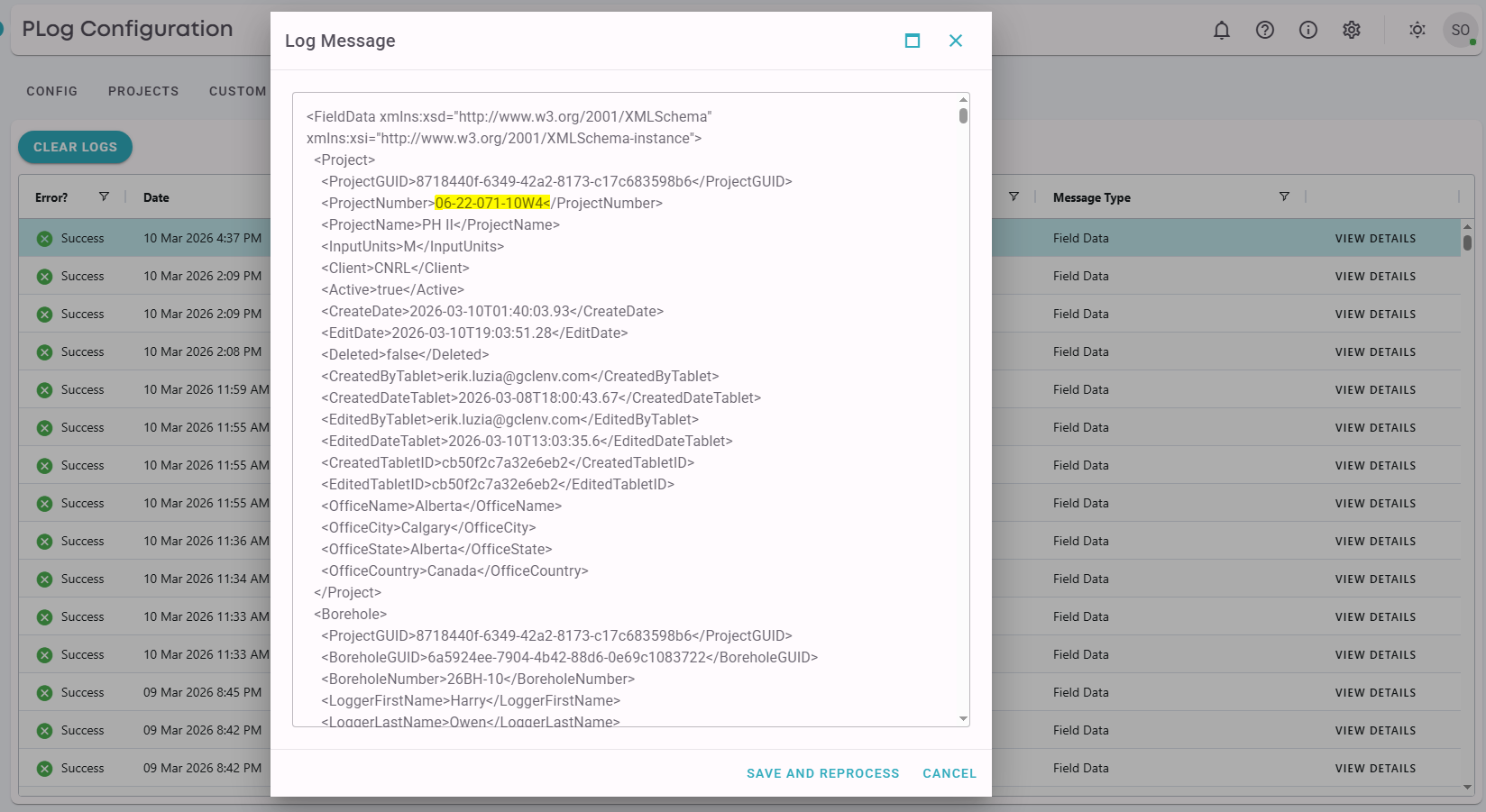This screenshot has height=812, width=1486.
Task: Switch to the CONFIG tab
Action: [x=52, y=91]
